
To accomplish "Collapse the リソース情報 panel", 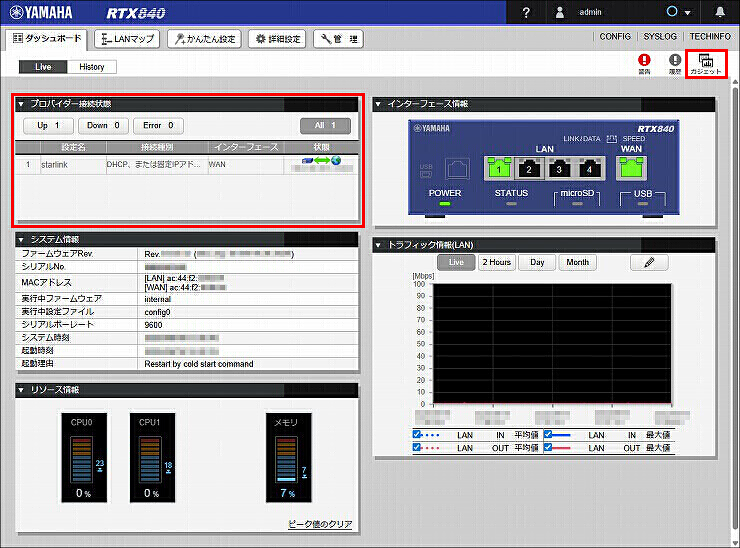I will pyautogui.click(x=21, y=389).
